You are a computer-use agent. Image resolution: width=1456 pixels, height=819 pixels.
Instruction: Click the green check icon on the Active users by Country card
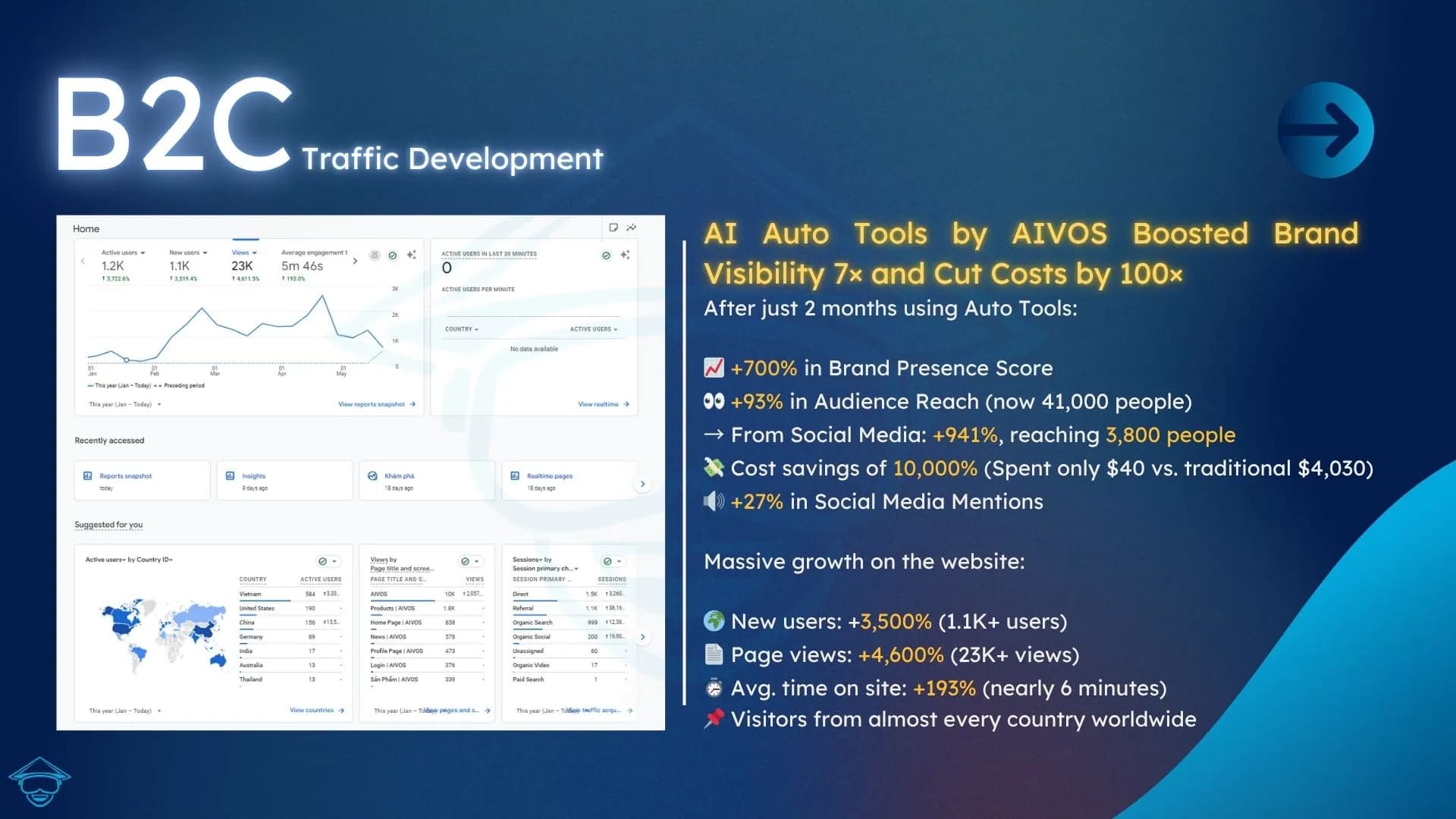(x=322, y=561)
